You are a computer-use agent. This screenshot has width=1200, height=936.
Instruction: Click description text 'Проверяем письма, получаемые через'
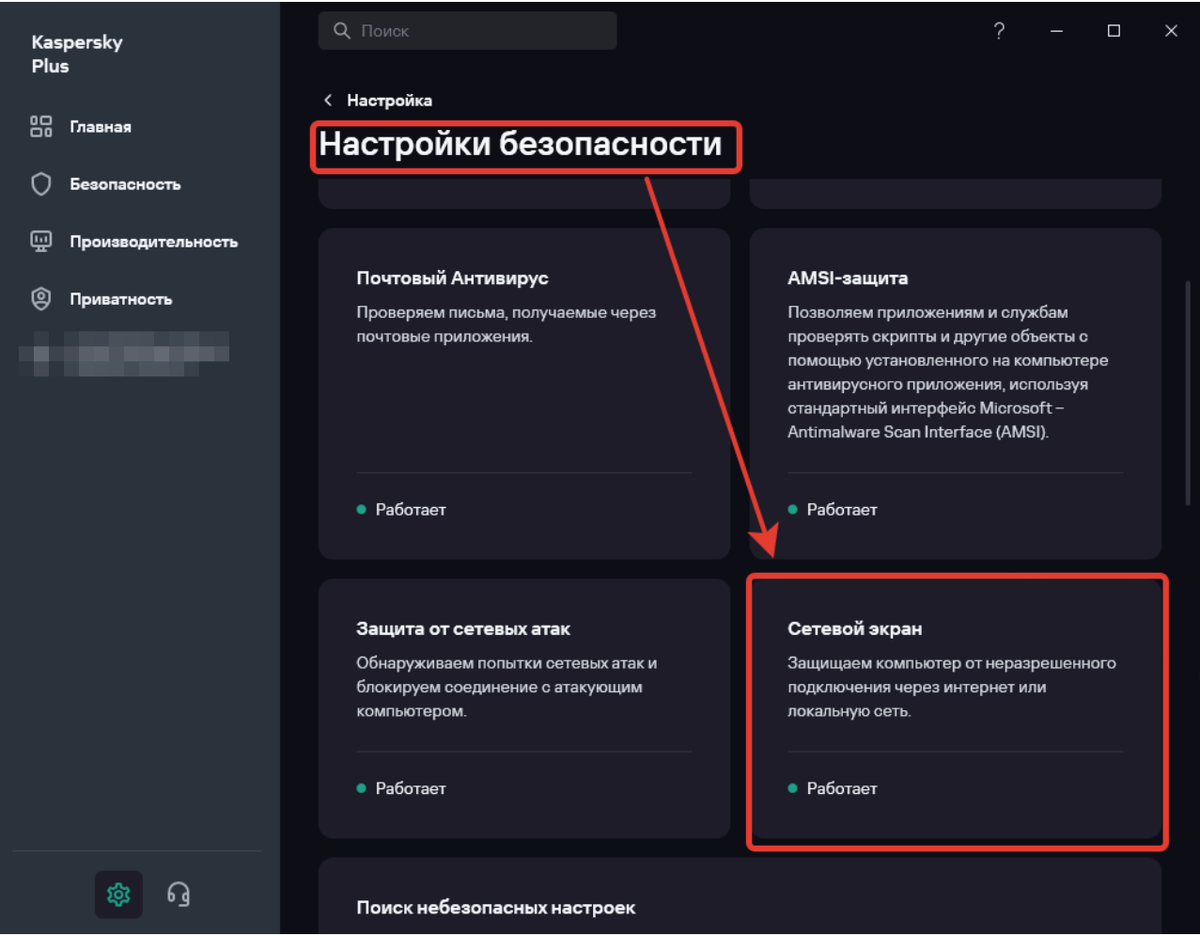point(506,312)
